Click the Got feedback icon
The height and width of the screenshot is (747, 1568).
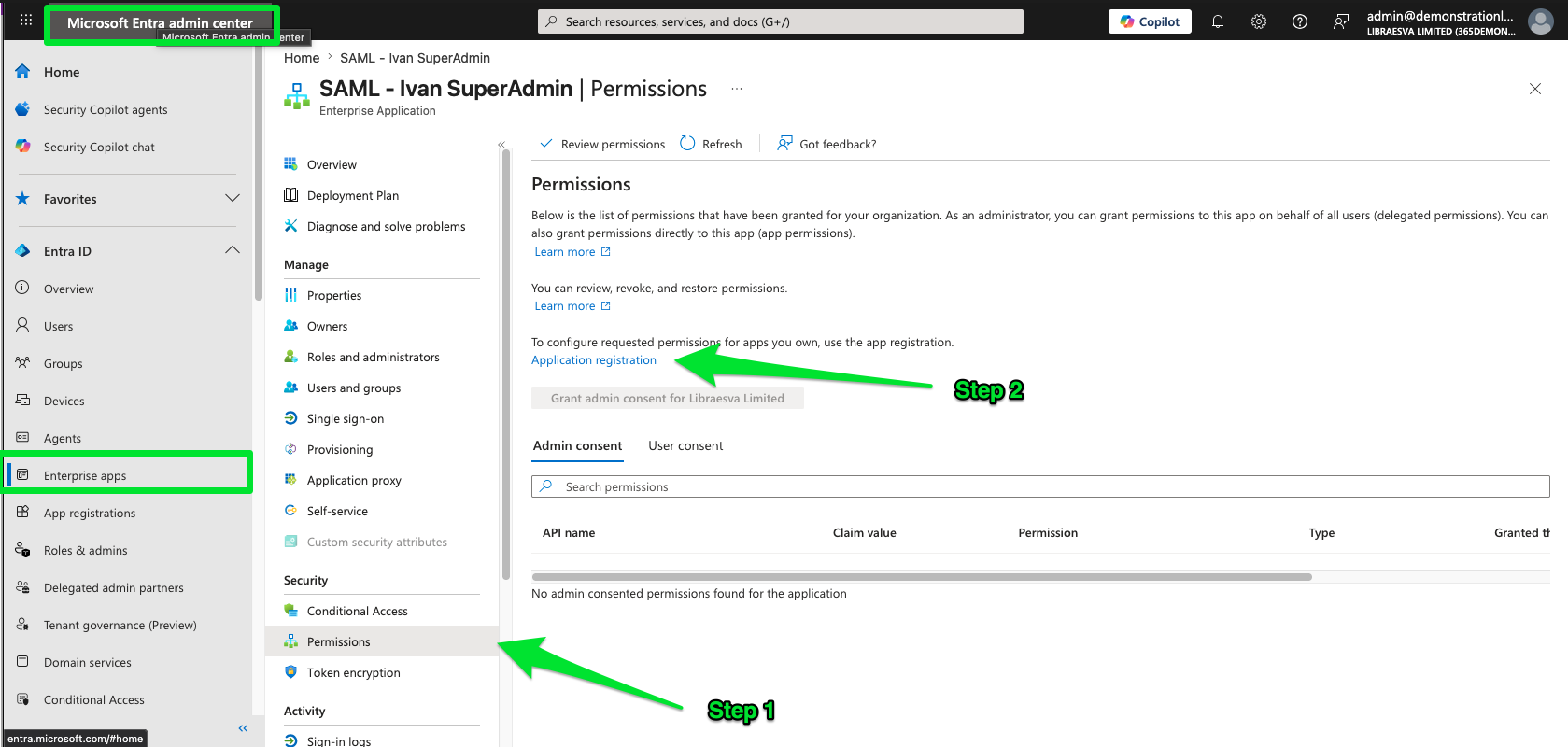[784, 143]
